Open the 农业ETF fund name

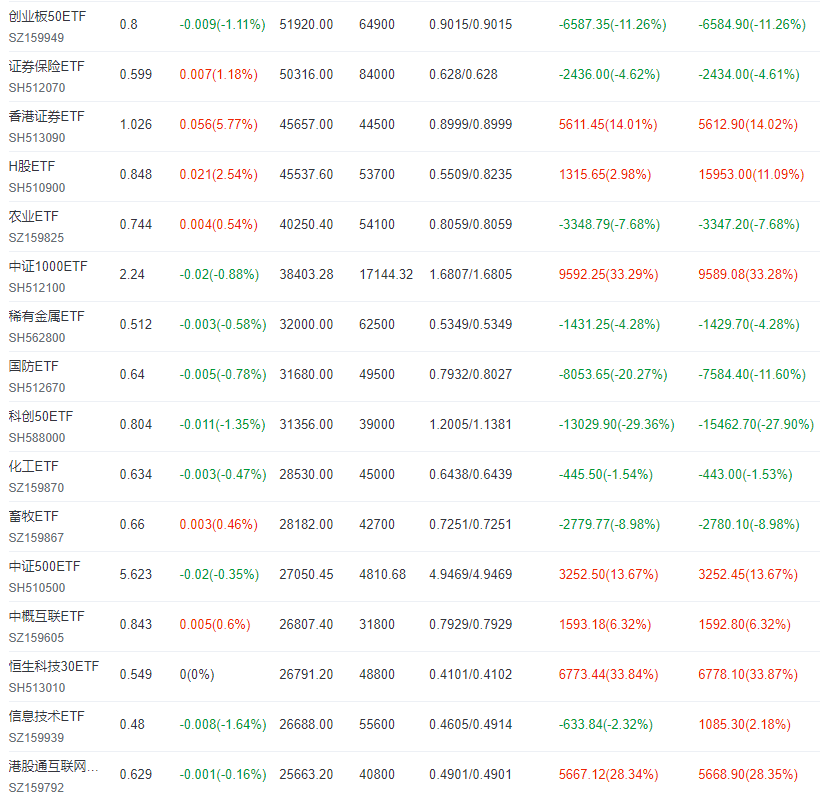click(x=33, y=216)
